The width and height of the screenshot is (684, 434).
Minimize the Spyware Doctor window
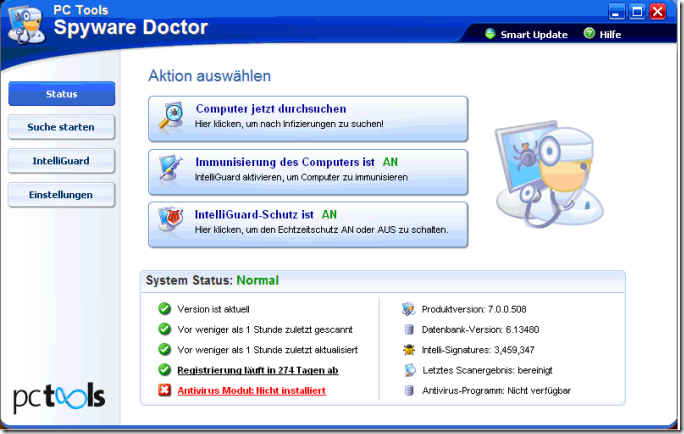(x=616, y=11)
